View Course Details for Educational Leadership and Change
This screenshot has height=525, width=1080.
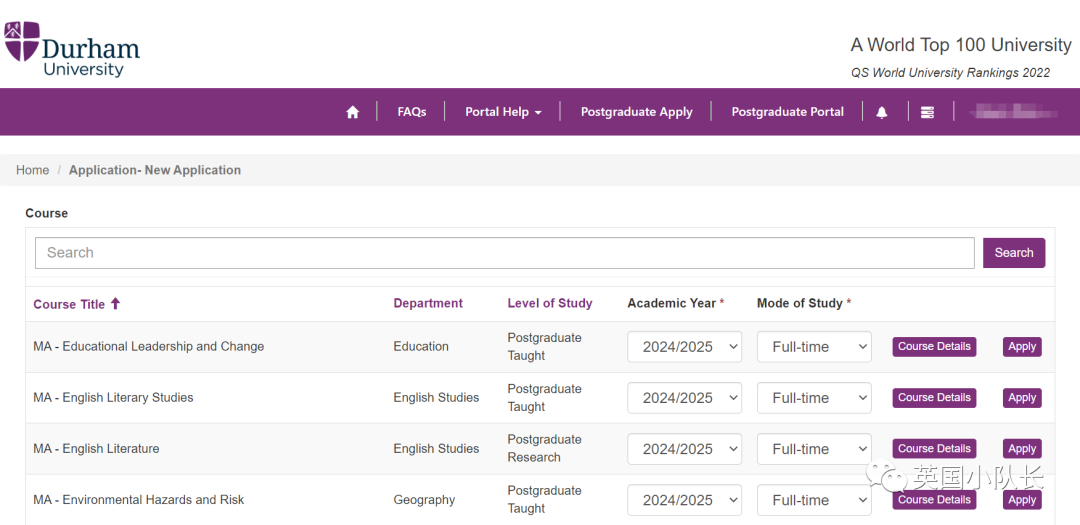click(x=934, y=347)
